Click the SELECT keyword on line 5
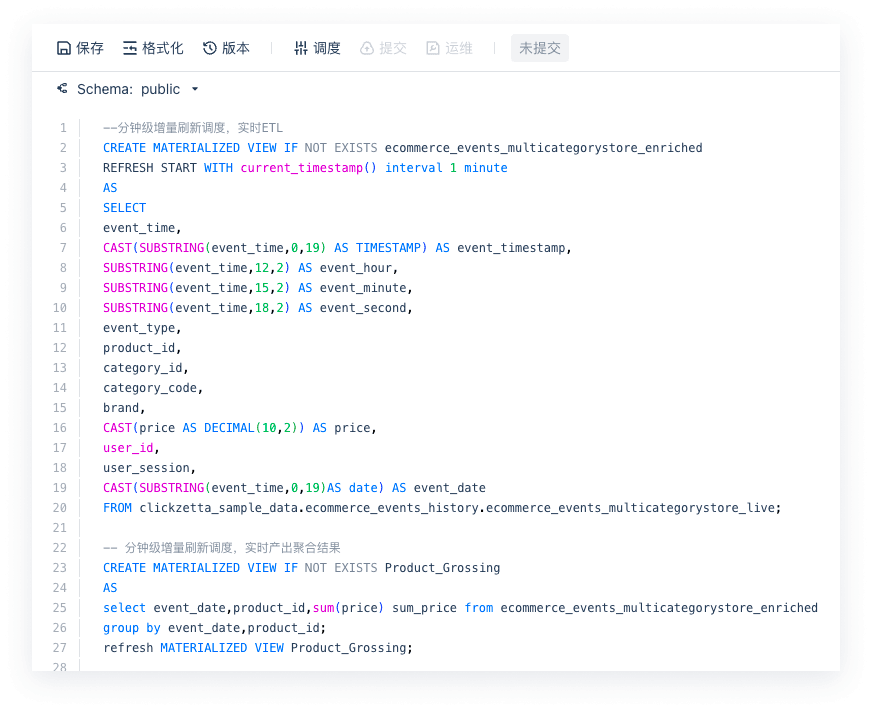 point(124,208)
